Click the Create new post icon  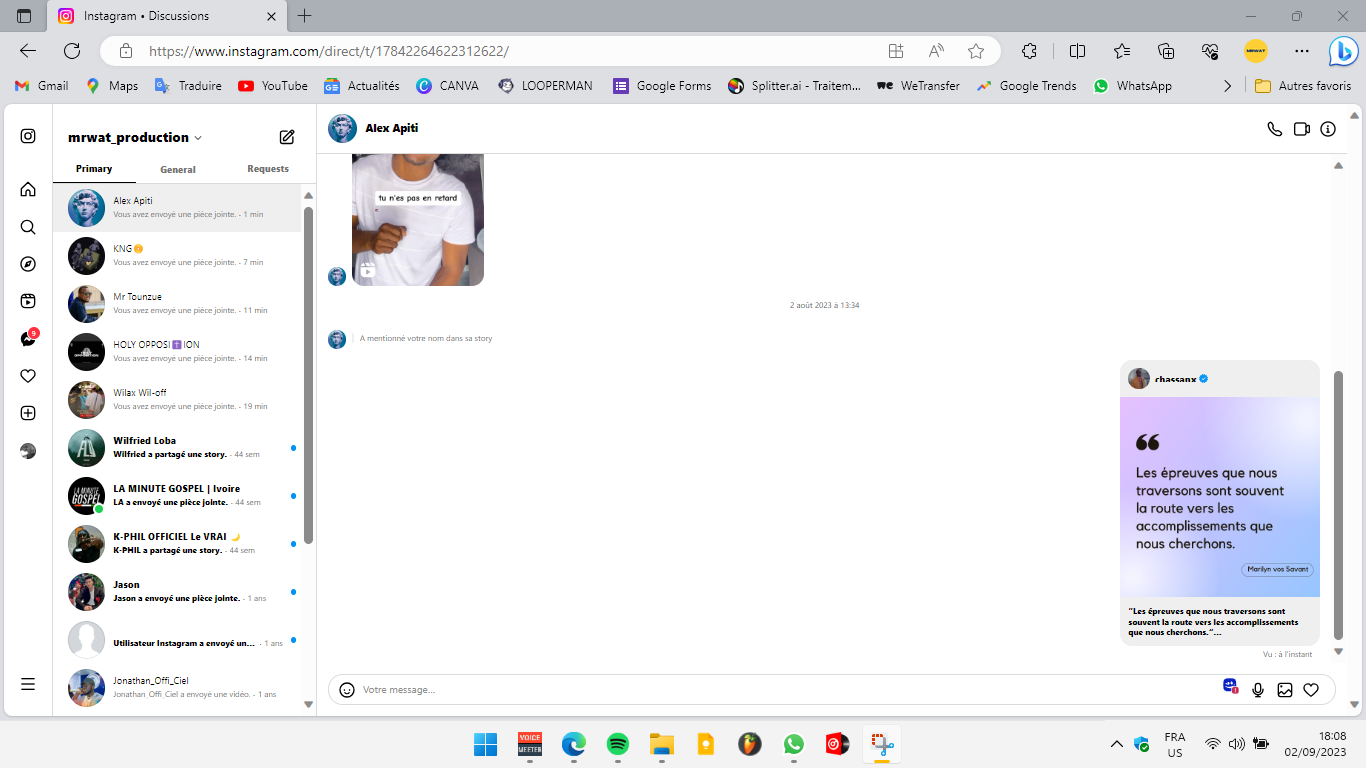28,413
